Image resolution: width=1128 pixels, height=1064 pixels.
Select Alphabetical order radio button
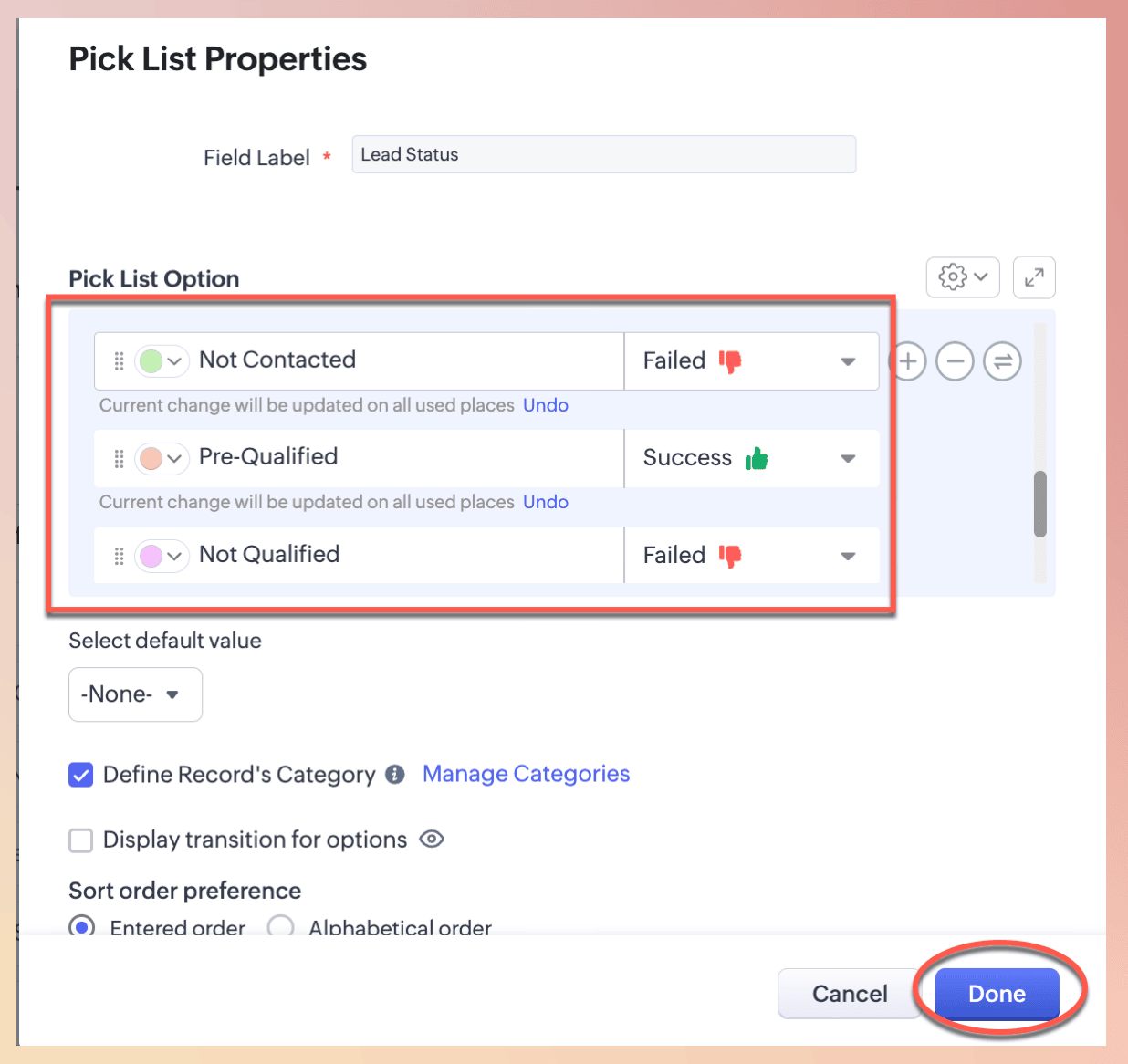(280, 927)
